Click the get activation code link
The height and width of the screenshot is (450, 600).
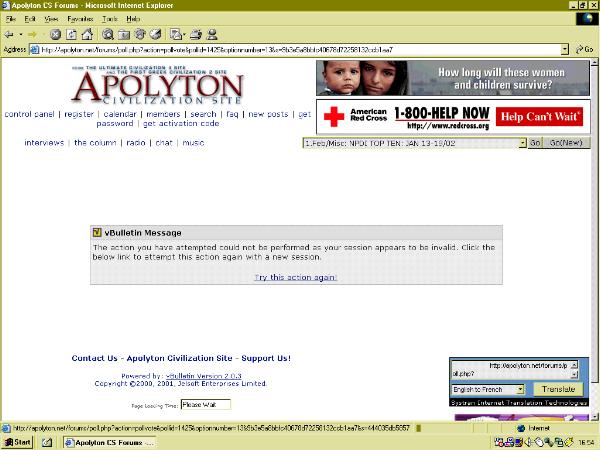tap(181, 123)
